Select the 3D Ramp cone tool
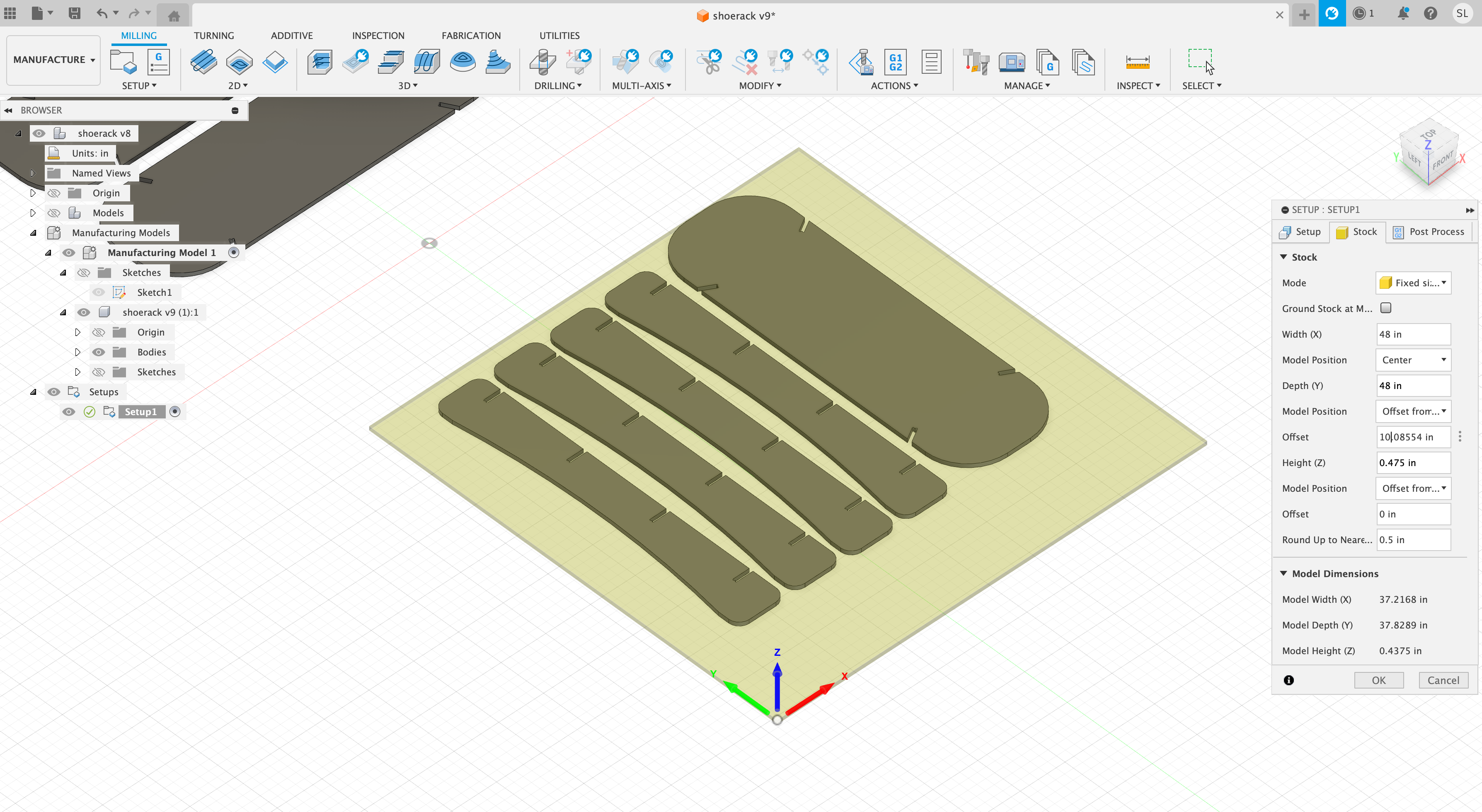Viewport: 1482px width, 812px height. pos(498,62)
